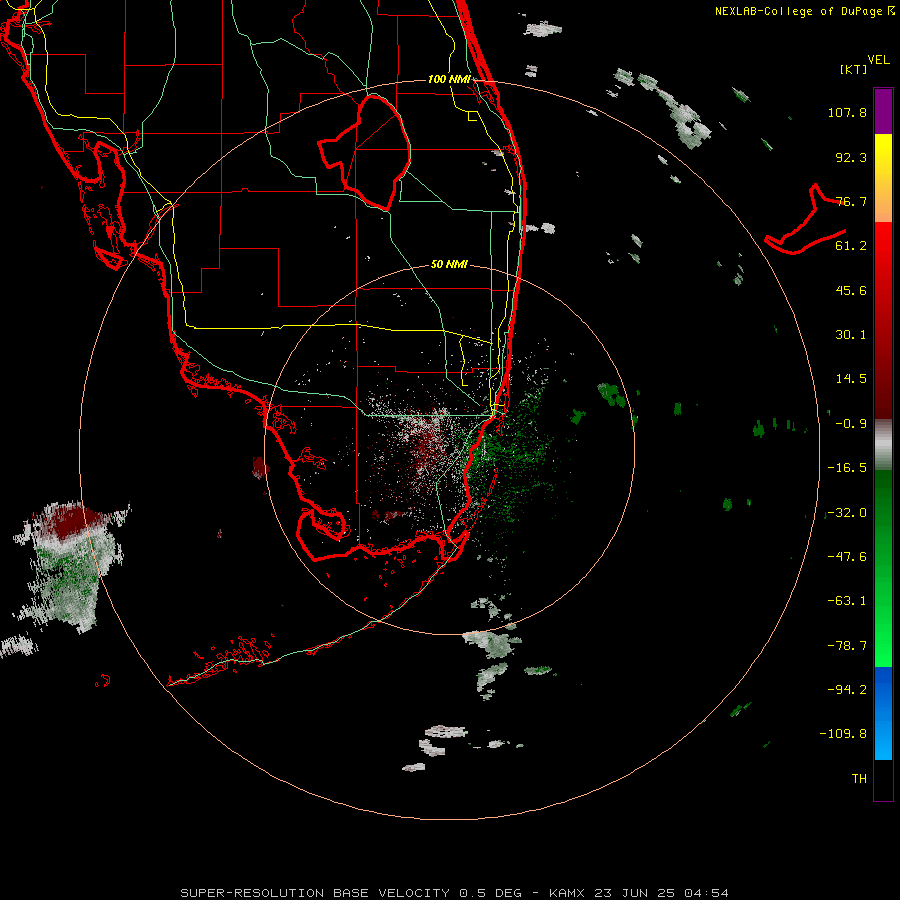Image resolution: width=900 pixels, height=900 pixels.
Task: Select the 61.2 scale value
Action: 851,246
